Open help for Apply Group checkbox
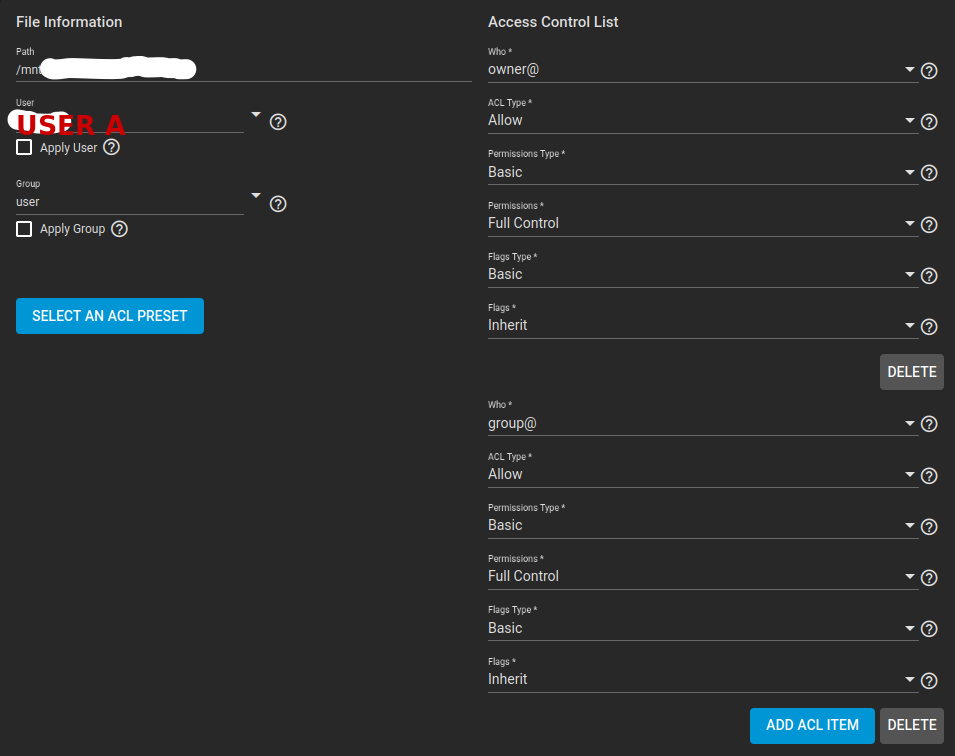This screenshot has height=756, width=955. [x=119, y=229]
